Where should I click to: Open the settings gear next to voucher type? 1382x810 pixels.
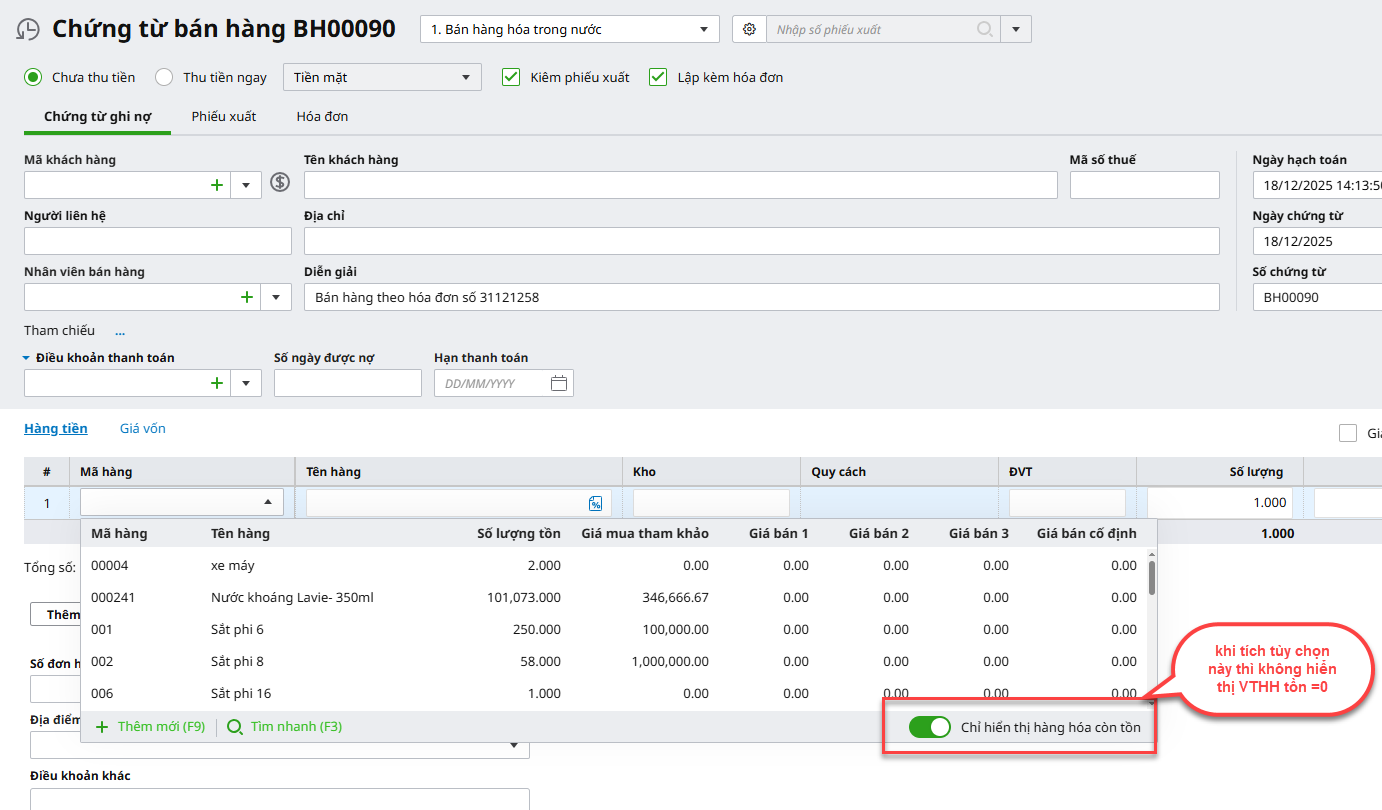(x=749, y=30)
